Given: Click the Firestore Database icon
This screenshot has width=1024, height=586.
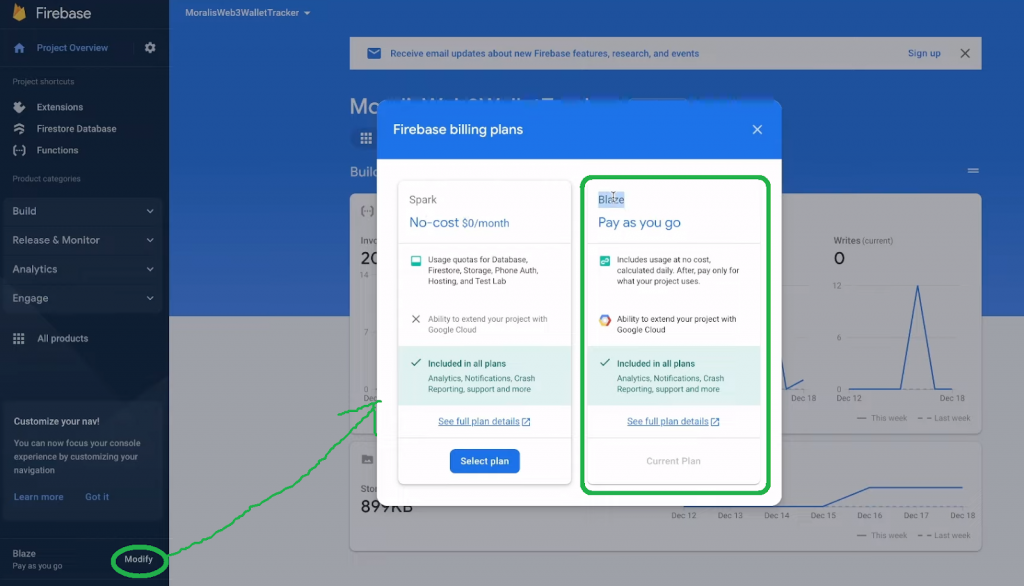Looking at the screenshot, I should click(19, 129).
